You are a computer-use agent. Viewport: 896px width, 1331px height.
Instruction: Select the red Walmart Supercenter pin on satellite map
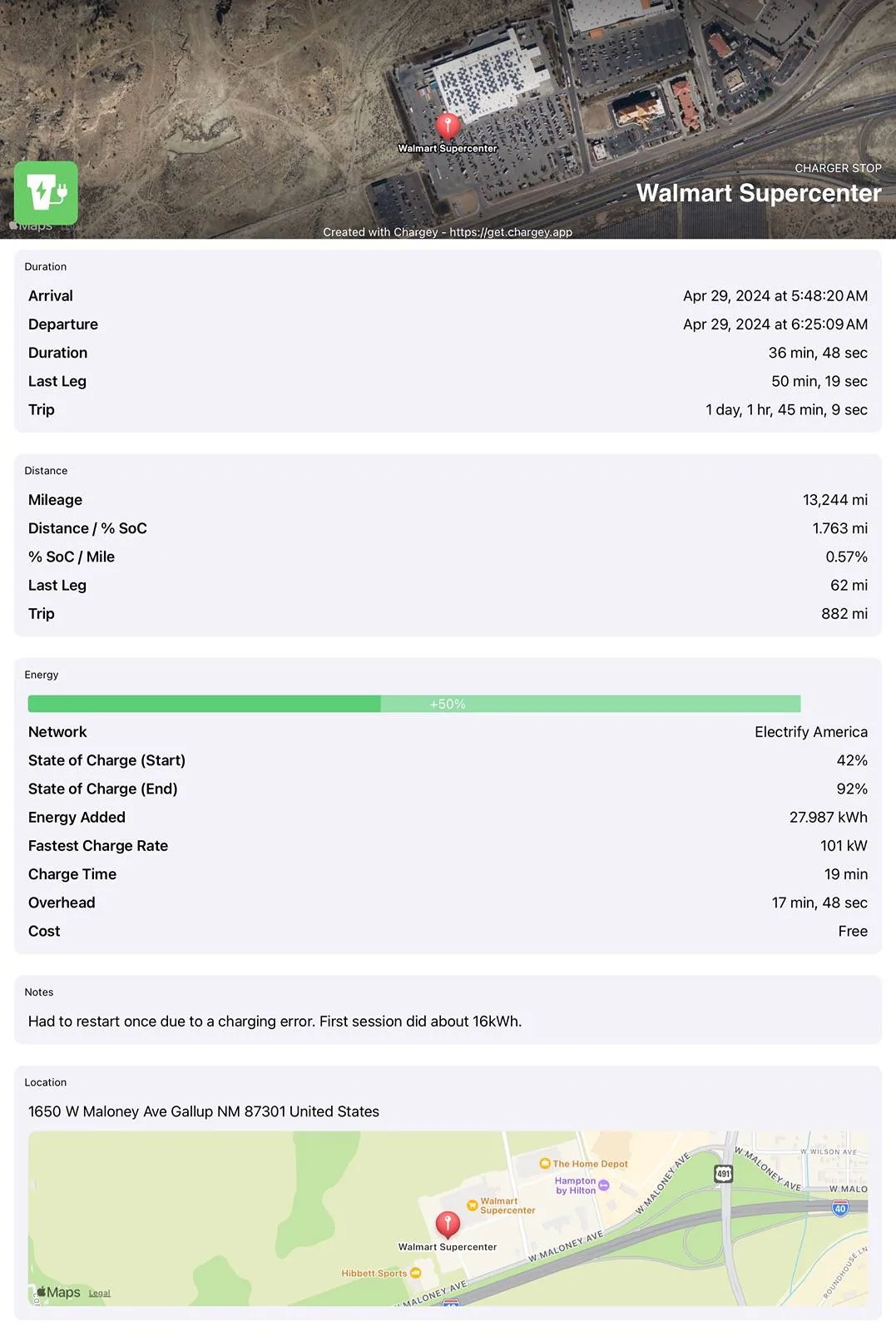click(x=448, y=126)
